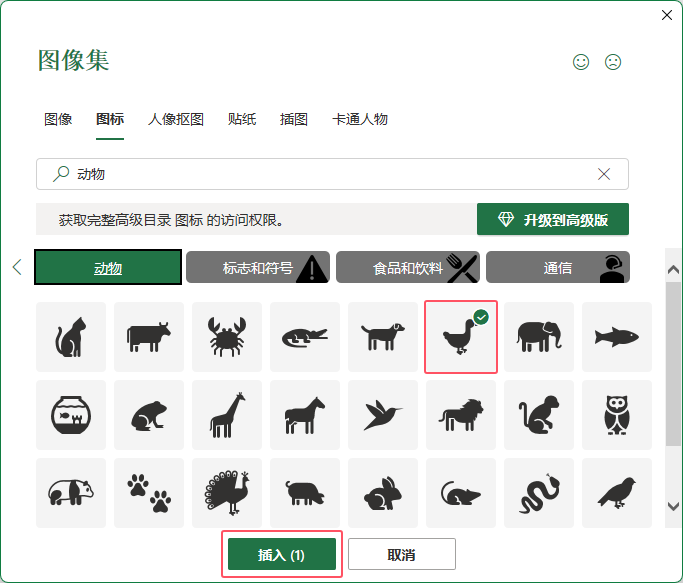Image resolution: width=683 pixels, height=583 pixels.
Task: Click scrollbar up arrow
Action: click(x=673, y=269)
